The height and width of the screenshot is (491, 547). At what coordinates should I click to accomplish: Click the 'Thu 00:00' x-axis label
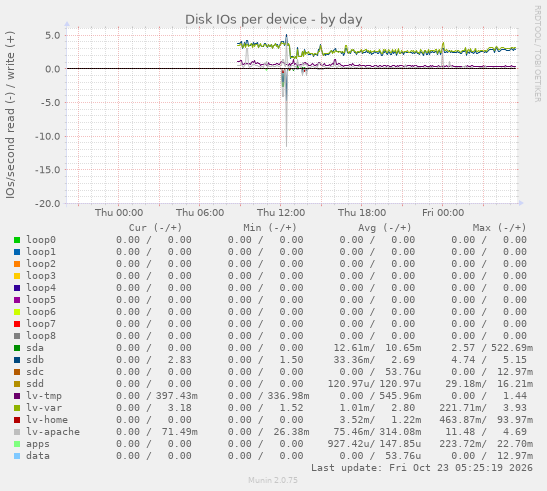tap(119, 213)
